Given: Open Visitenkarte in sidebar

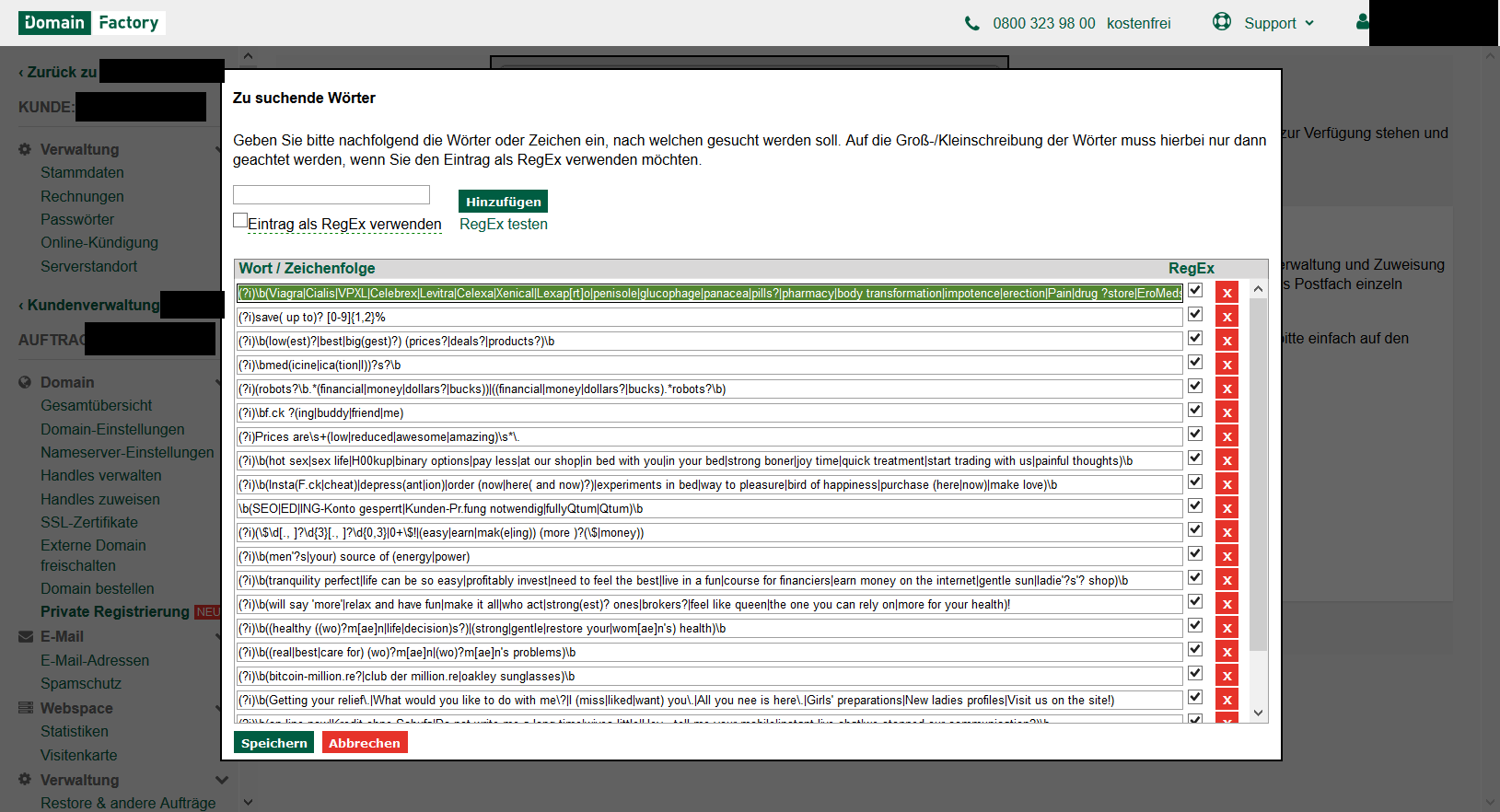Looking at the screenshot, I should pos(79,755).
